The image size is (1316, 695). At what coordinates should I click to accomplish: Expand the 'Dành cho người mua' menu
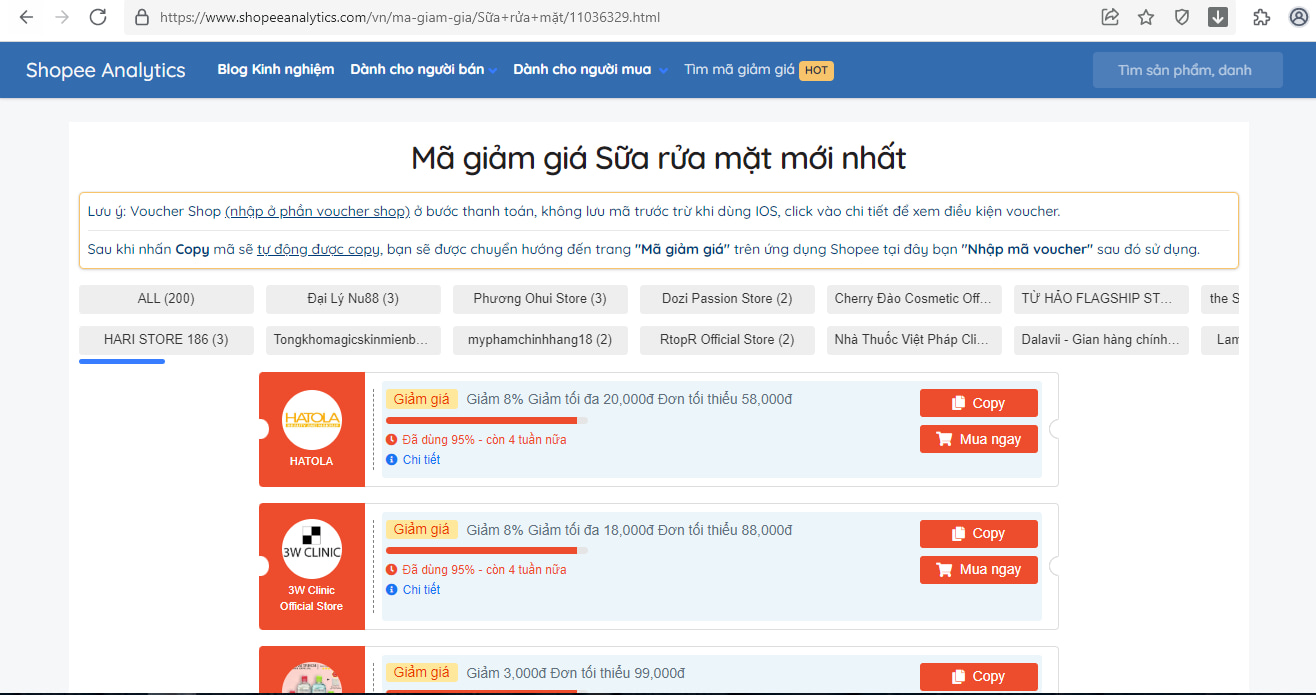pyautogui.click(x=590, y=70)
